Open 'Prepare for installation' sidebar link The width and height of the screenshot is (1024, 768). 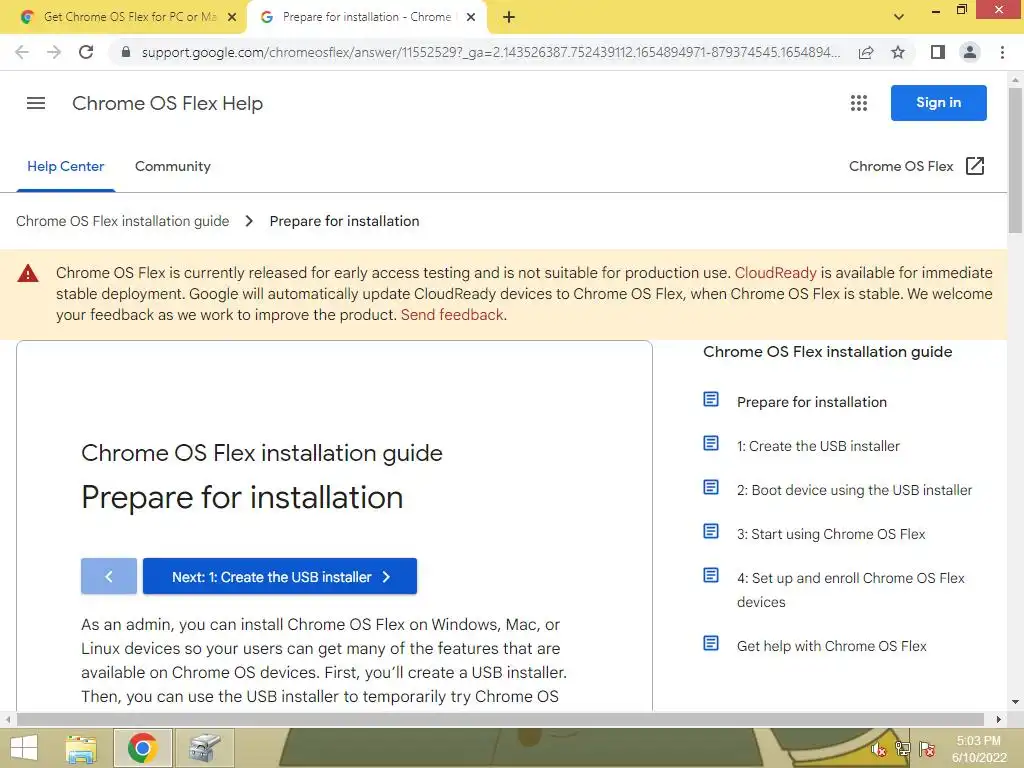[x=812, y=402]
